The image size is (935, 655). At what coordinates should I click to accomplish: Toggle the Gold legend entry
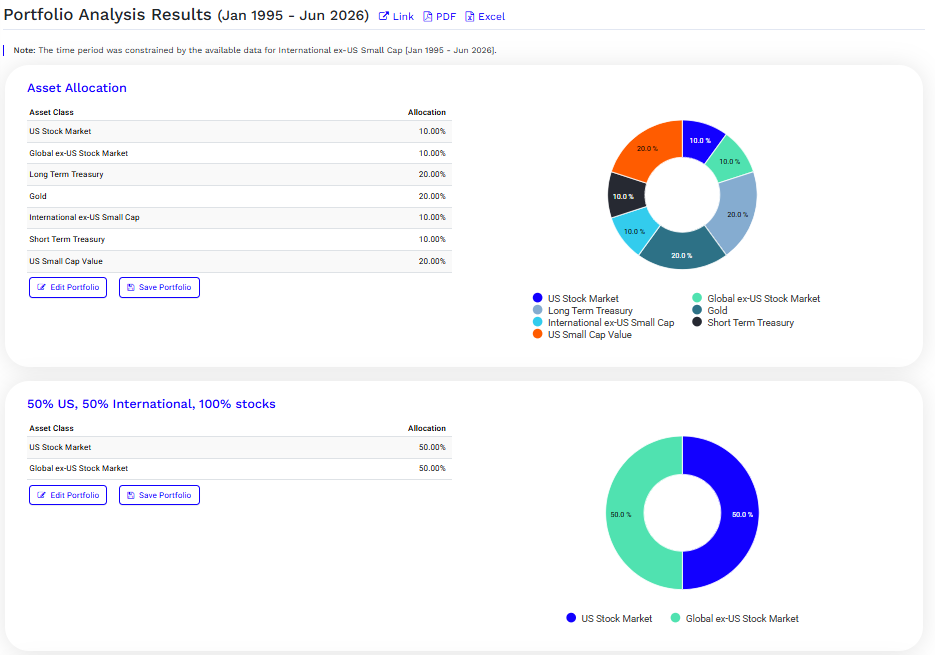click(710, 310)
